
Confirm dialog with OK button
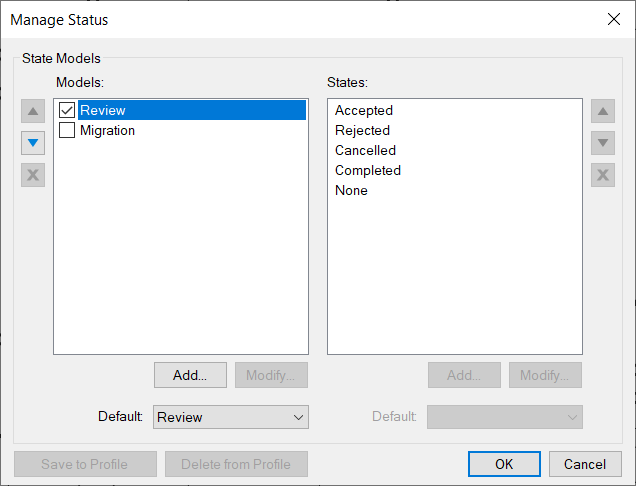click(x=504, y=464)
